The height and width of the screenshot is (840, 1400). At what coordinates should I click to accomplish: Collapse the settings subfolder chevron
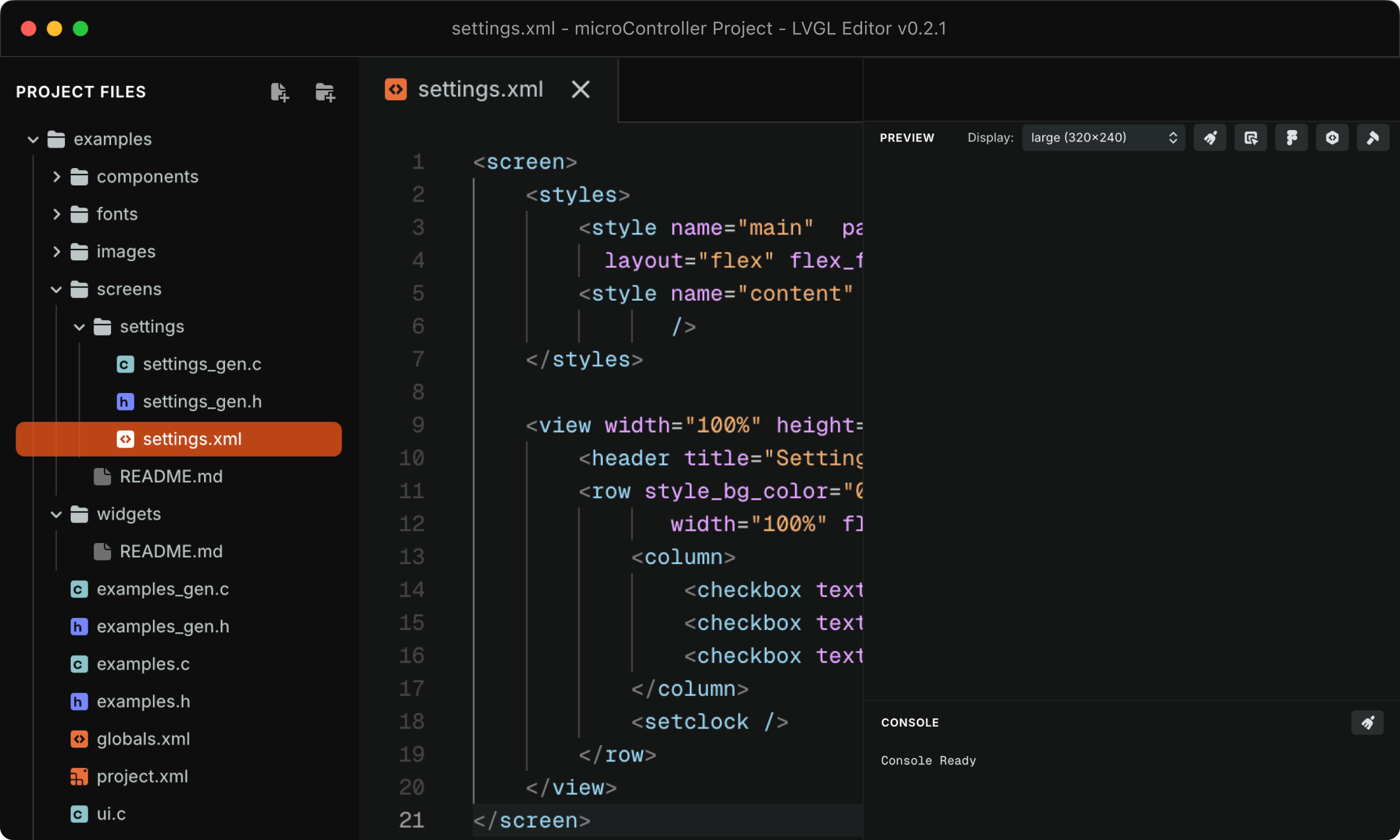pyautogui.click(x=79, y=327)
